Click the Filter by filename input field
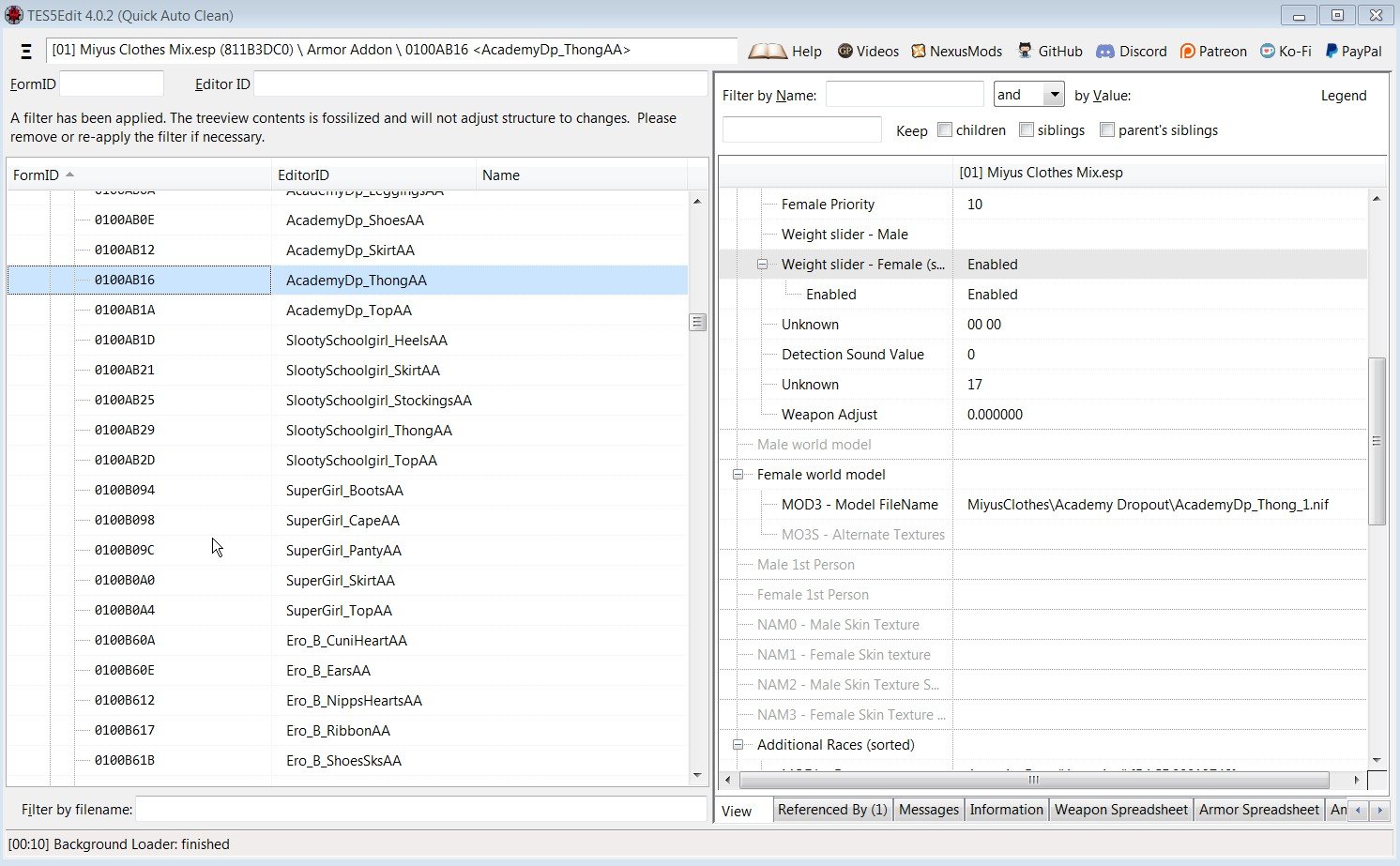The image size is (1400, 866). 420,809
